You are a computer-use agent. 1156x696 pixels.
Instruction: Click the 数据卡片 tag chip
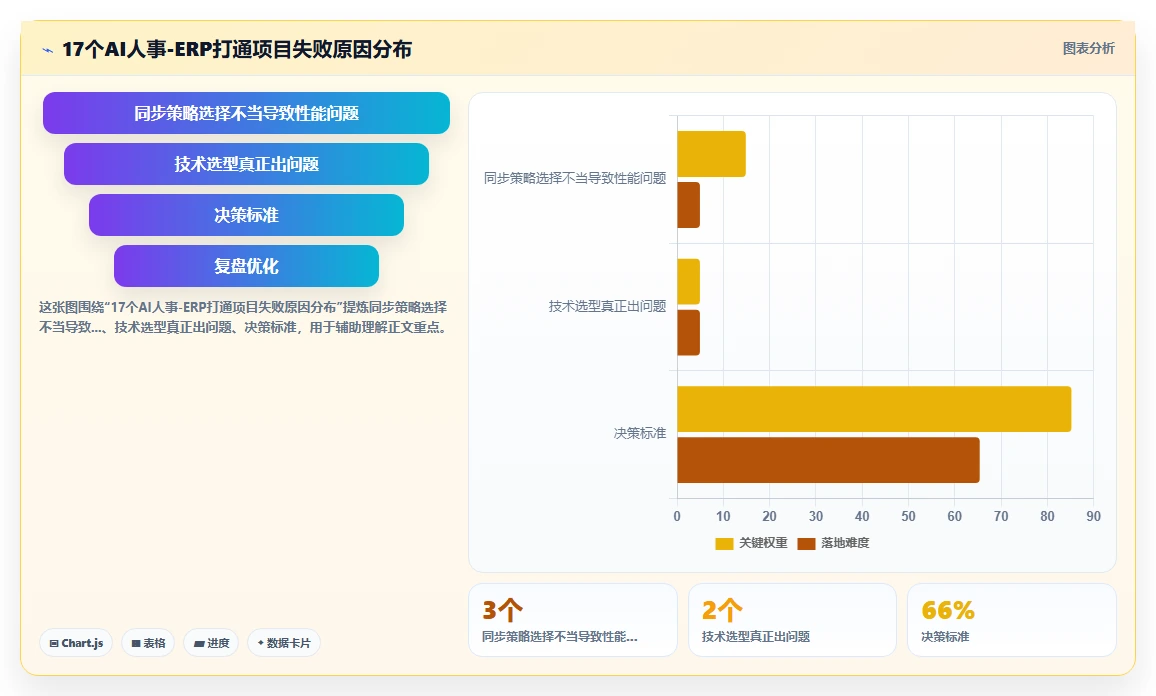point(284,643)
